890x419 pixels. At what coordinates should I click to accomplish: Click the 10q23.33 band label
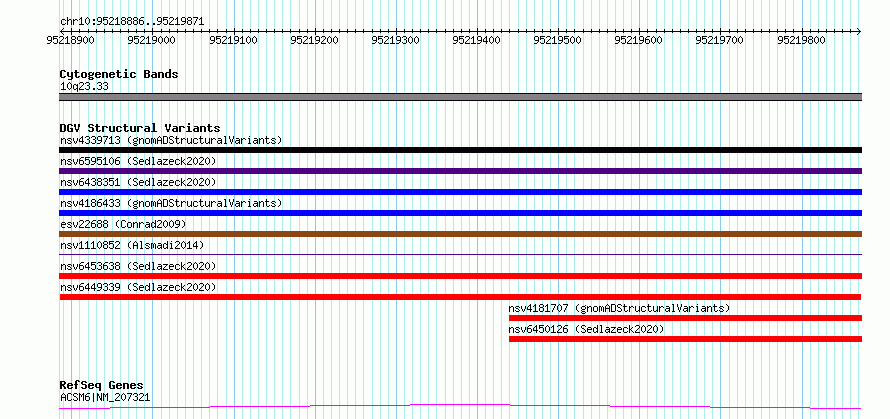click(x=84, y=87)
